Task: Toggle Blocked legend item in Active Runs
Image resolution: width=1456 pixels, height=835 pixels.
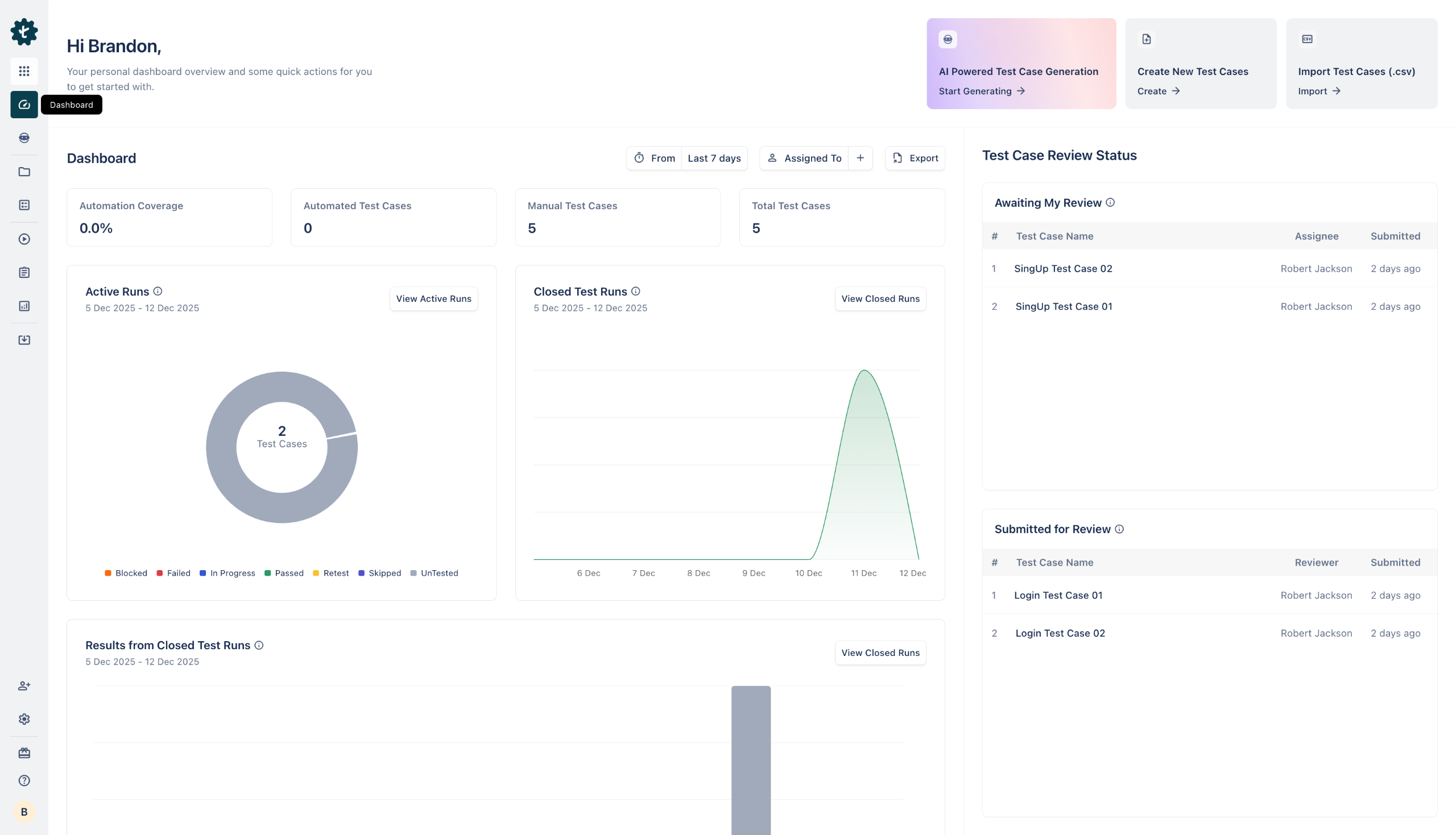Action: pos(126,573)
